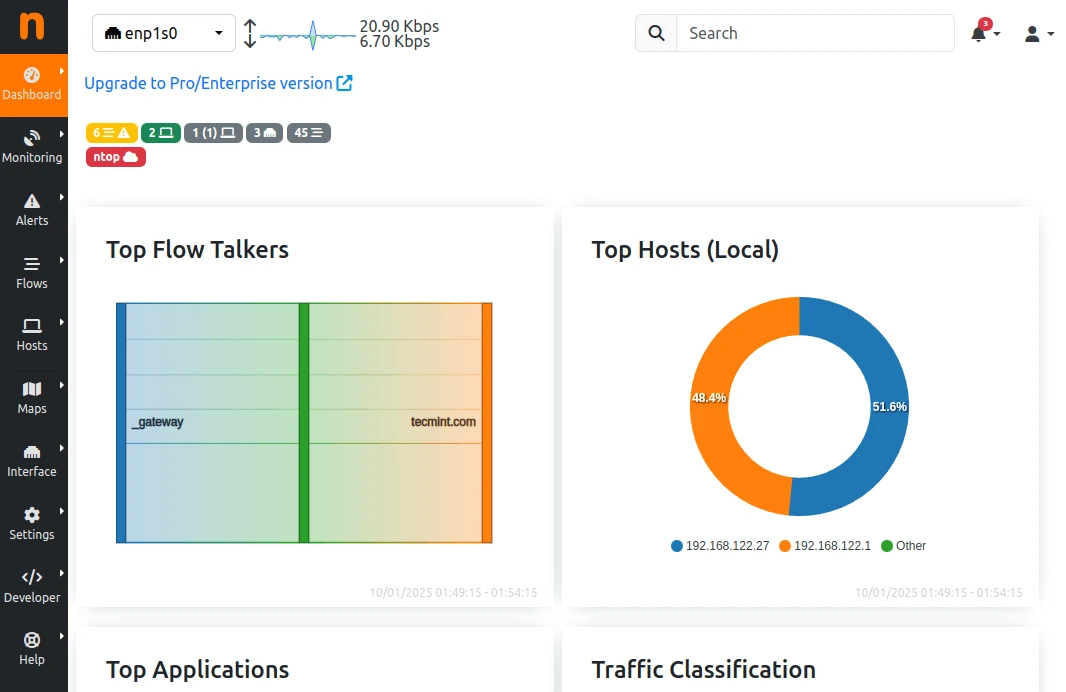Click the yellow alerts badge showing 6

pos(111,133)
